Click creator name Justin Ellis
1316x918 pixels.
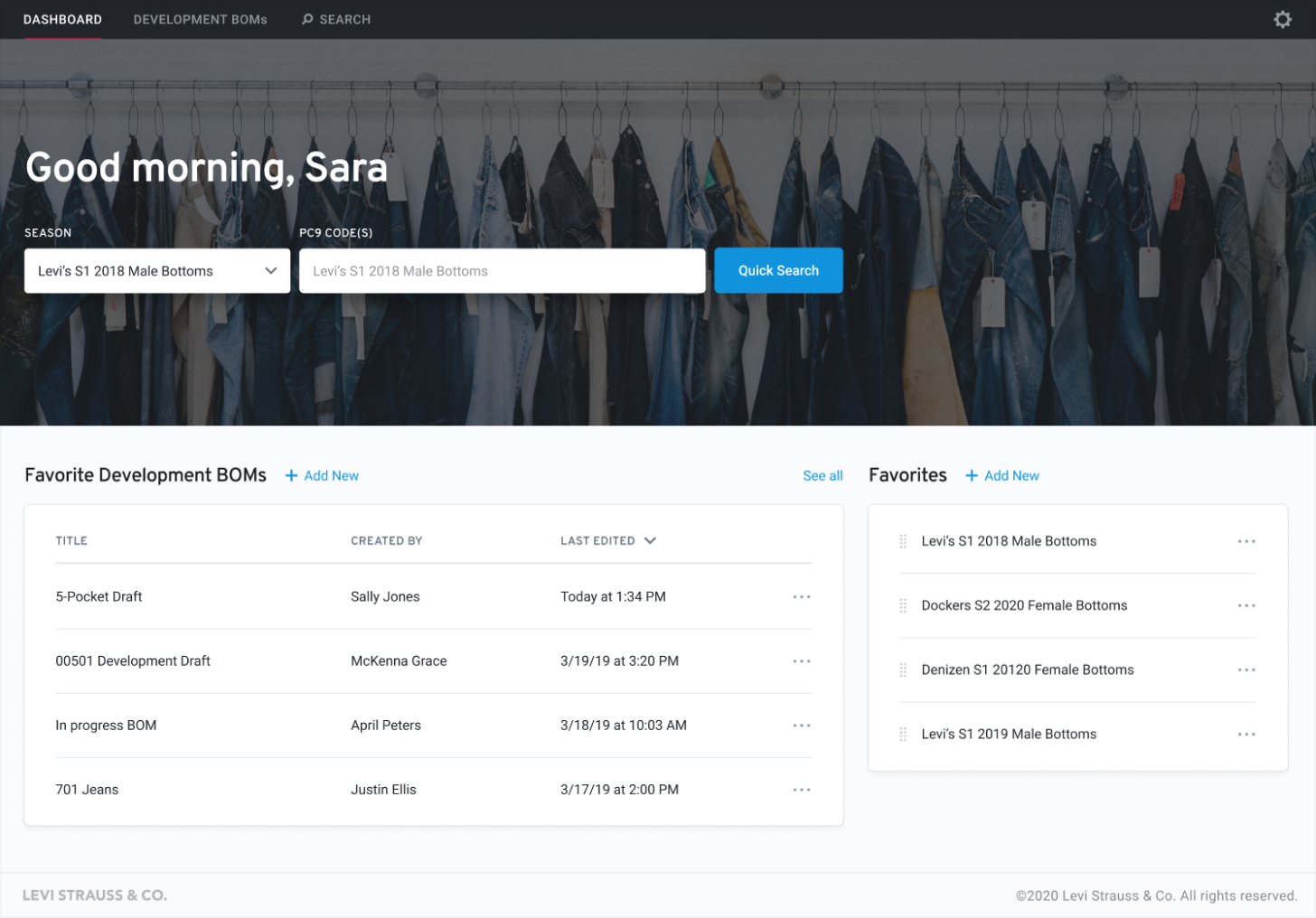[383, 789]
